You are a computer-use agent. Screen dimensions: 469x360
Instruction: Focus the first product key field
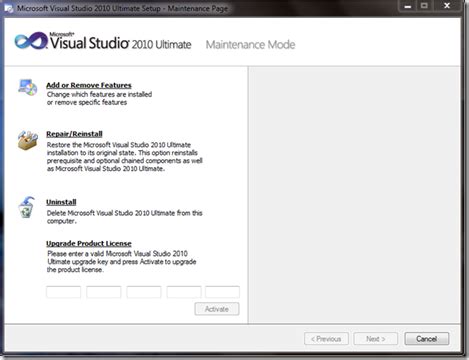click(x=63, y=292)
